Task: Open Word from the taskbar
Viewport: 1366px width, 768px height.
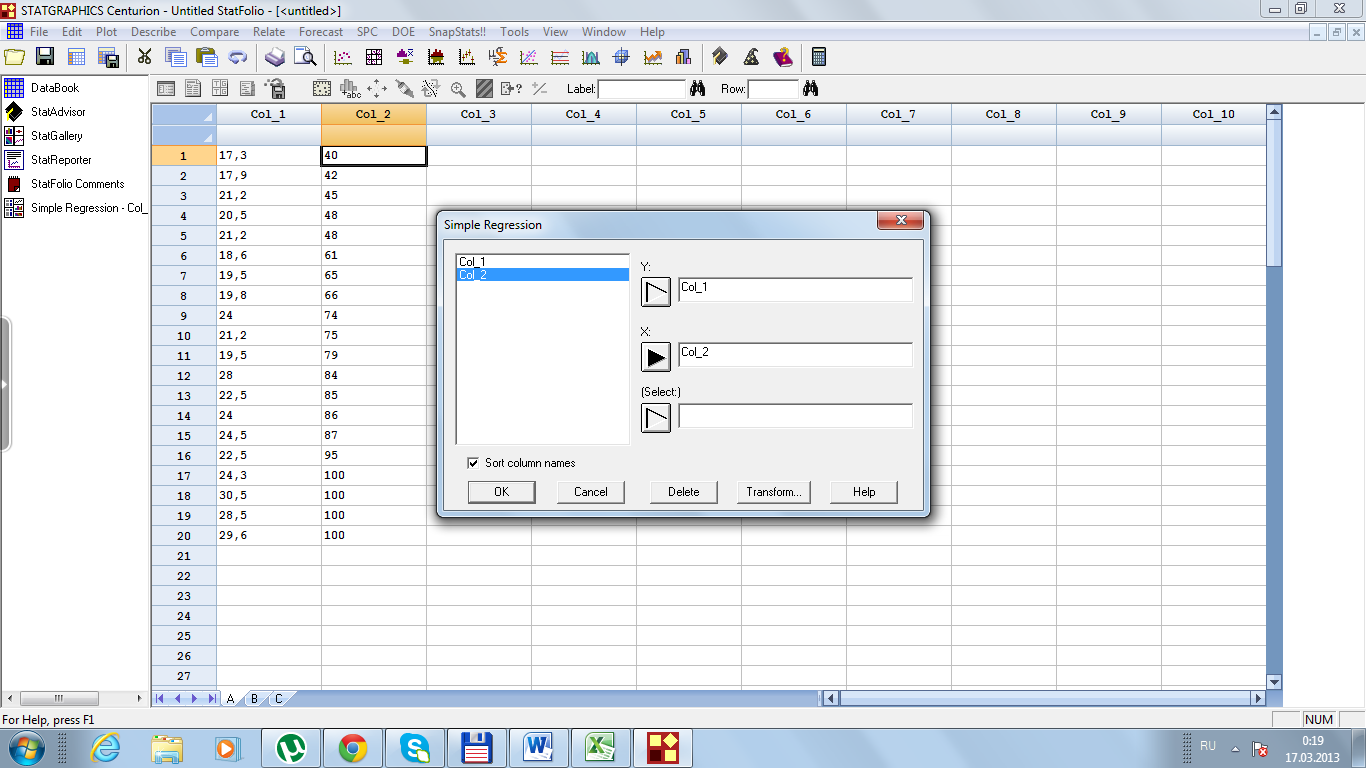Action: tap(538, 747)
